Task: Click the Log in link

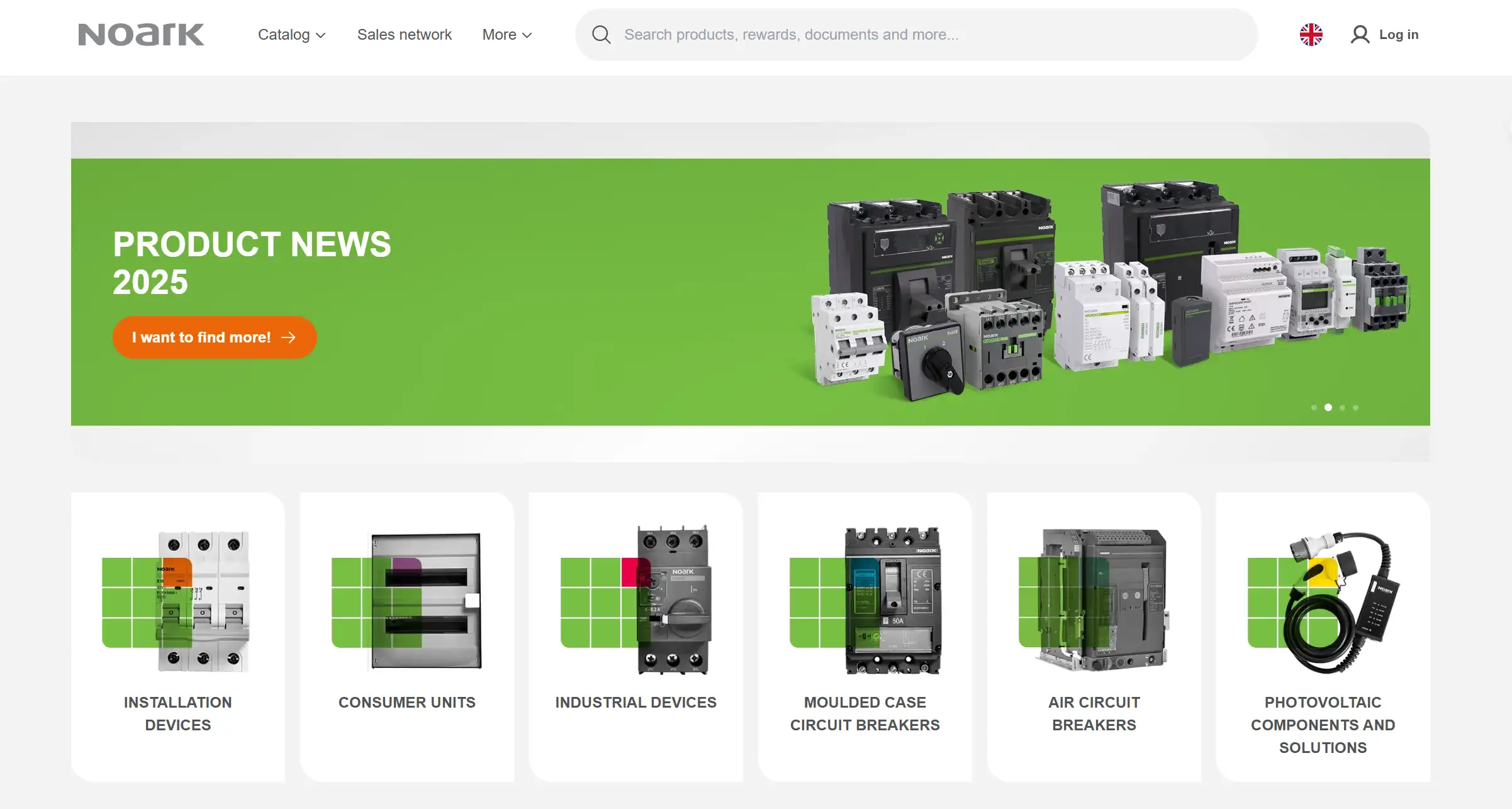Action: [x=1399, y=35]
